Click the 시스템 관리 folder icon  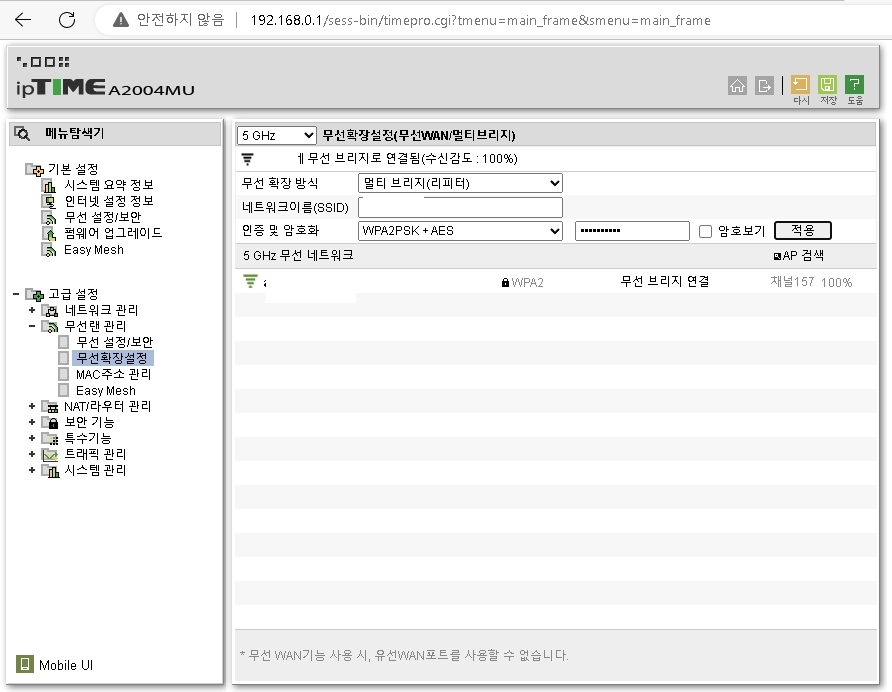(50, 471)
